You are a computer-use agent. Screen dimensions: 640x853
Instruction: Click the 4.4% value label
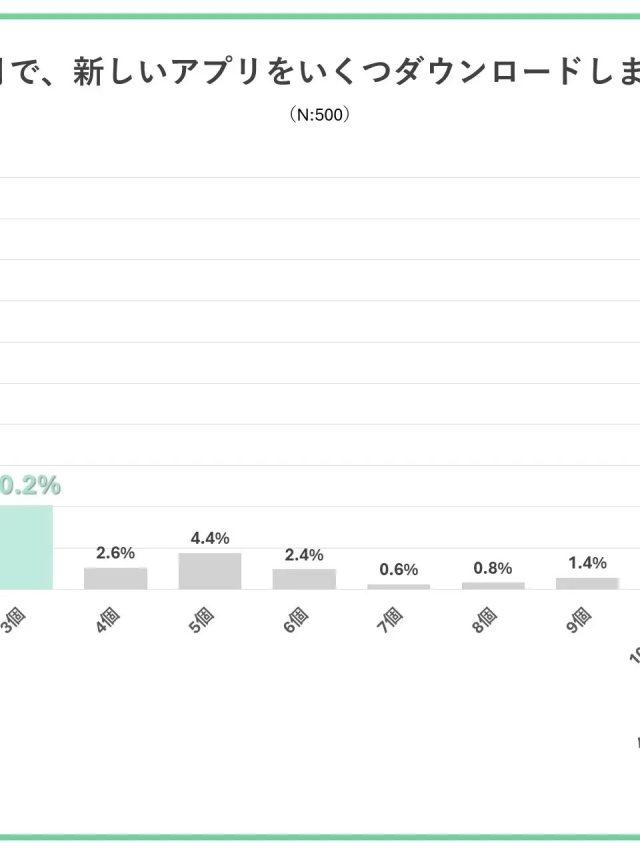tap(210, 538)
